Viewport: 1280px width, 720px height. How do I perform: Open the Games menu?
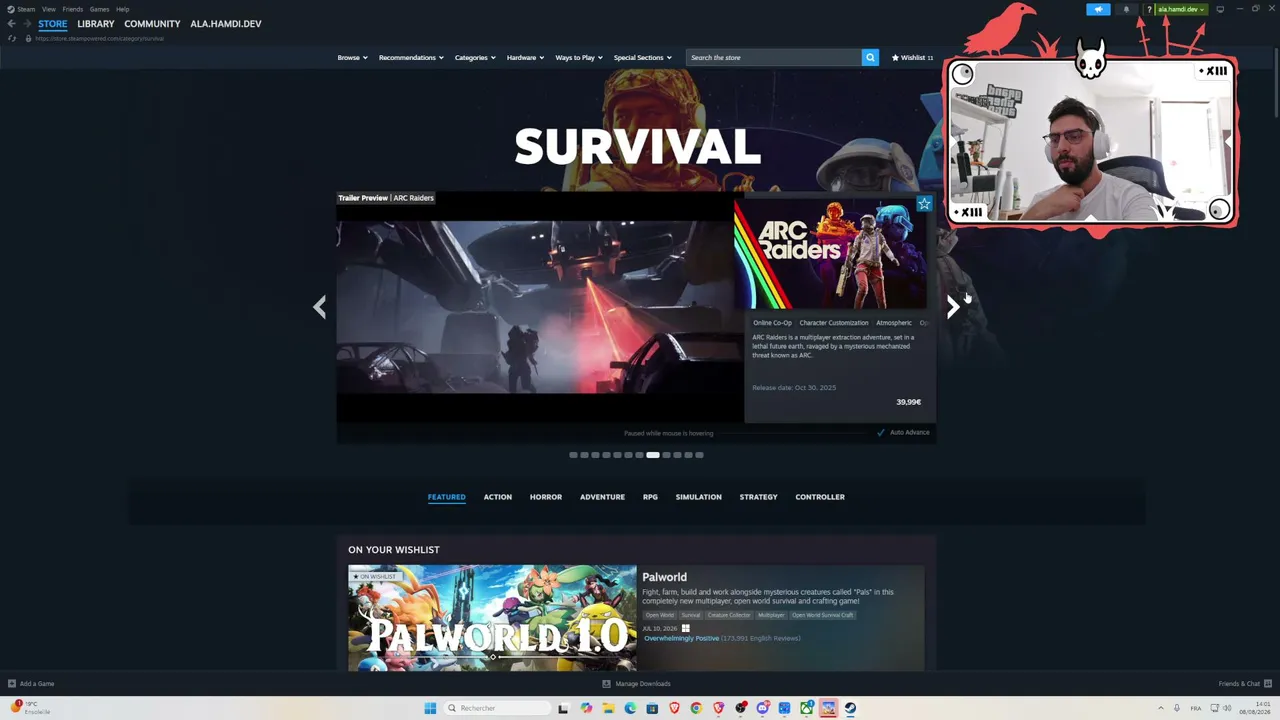coord(99,9)
